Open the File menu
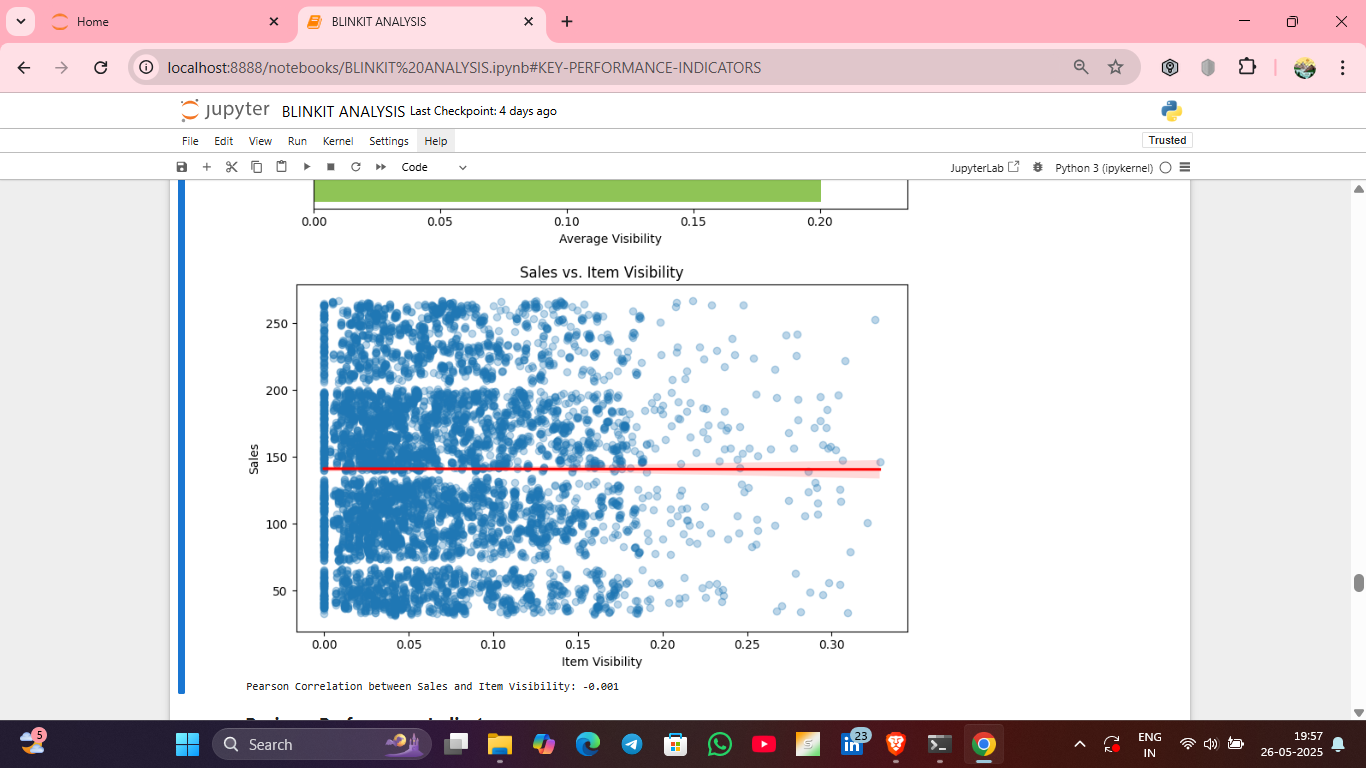Image resolution: width=1366 pixels, height=768 pixels. point(190,141)
